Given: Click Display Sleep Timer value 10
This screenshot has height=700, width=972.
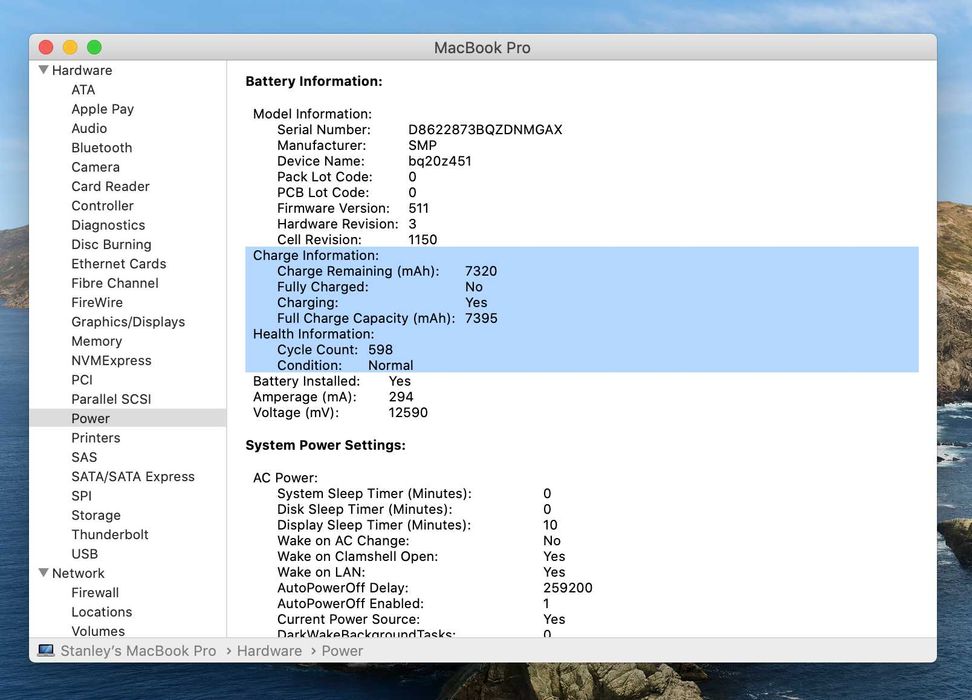Looking at the screenshot, I should (550, 525).
